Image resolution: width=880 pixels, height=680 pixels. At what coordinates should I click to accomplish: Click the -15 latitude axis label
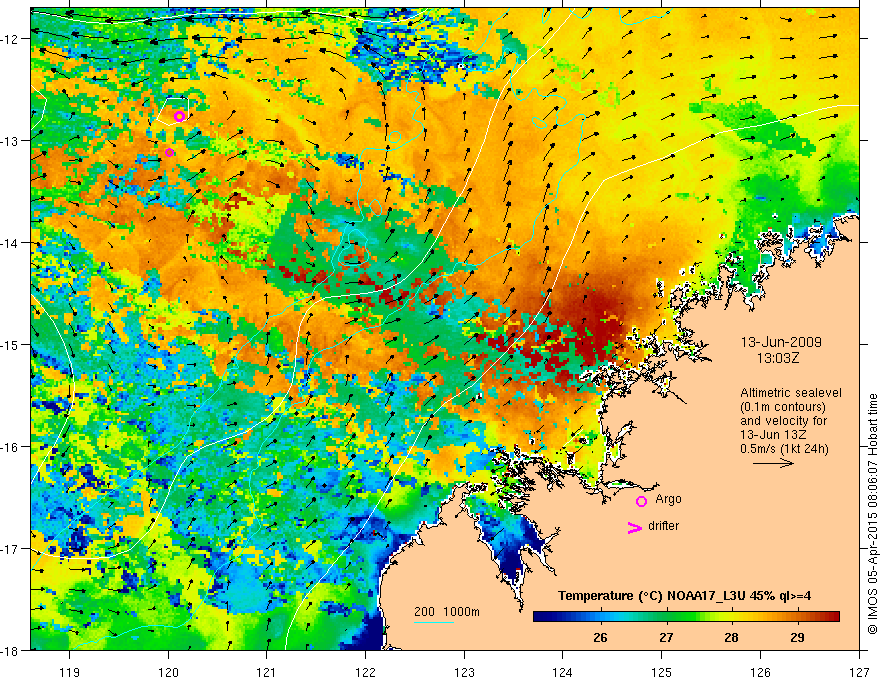tap(11, 344)
